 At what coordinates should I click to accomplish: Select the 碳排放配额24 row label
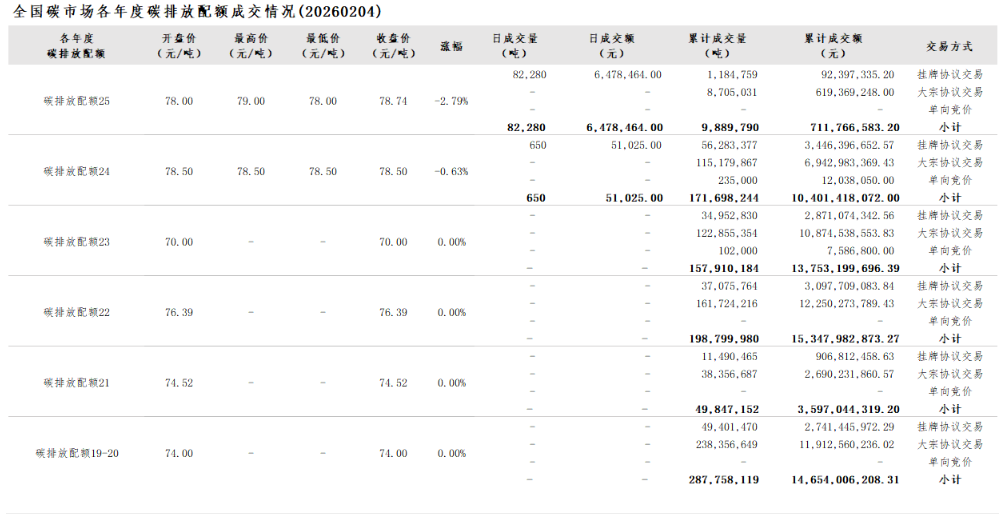(77, 172)
